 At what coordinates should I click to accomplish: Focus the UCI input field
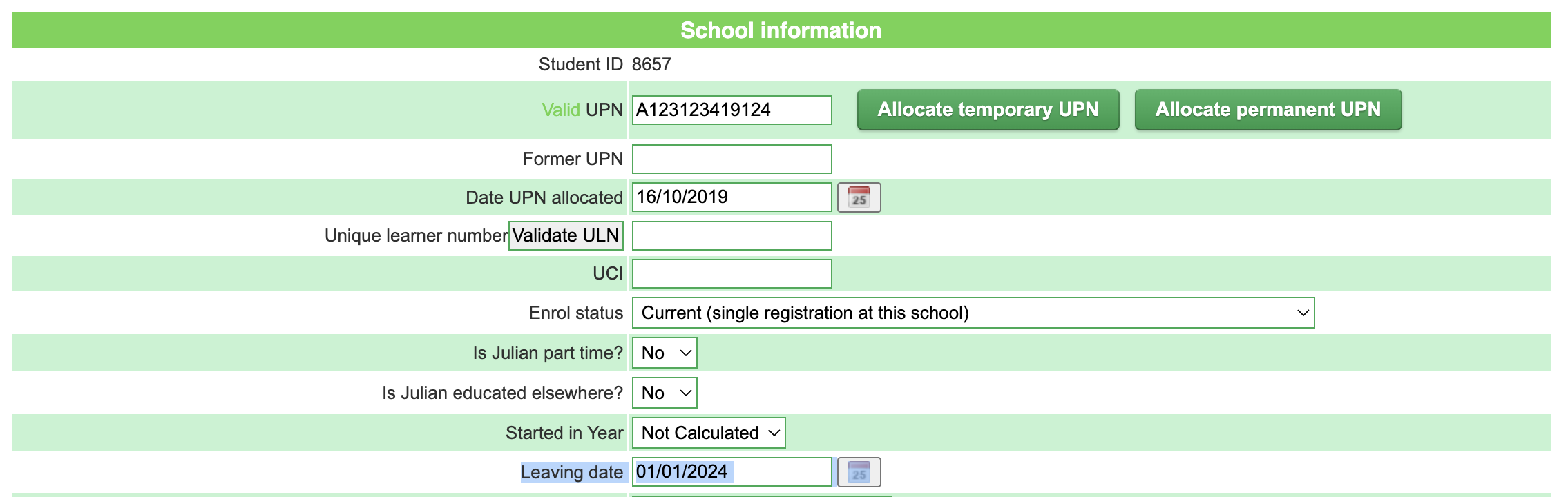732,273
